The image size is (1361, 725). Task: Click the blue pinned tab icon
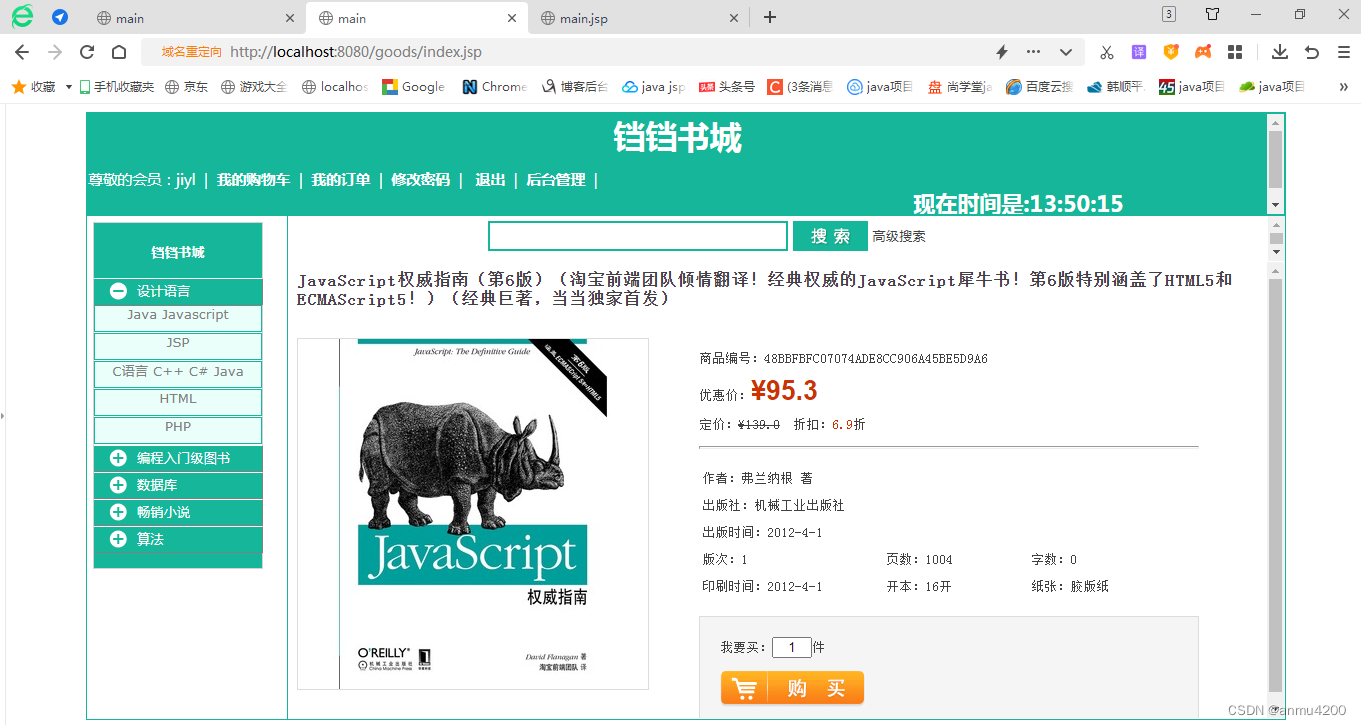point(60,17)
